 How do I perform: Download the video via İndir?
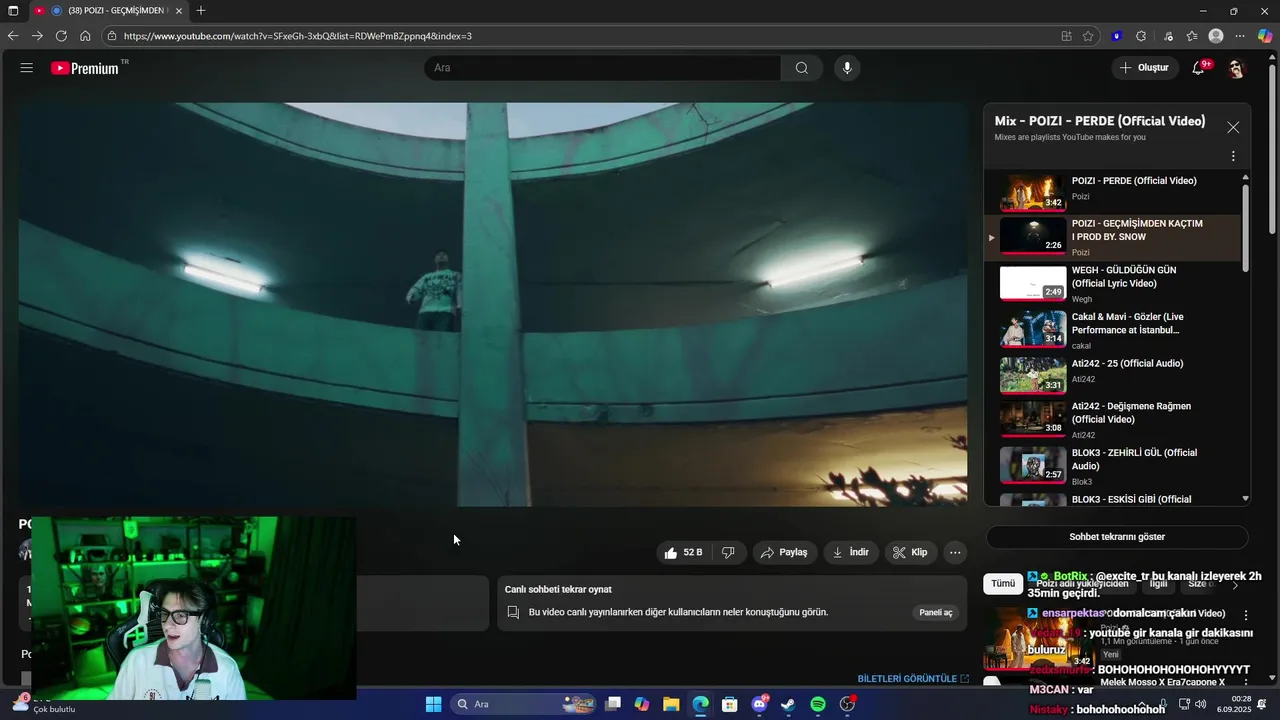pos(850,552)
